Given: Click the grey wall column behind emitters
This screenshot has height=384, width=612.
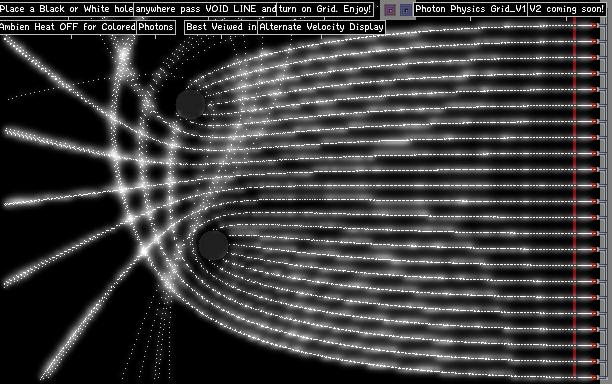Looking at the screenshot, I should pyautogui.click(x=603, y=199).
